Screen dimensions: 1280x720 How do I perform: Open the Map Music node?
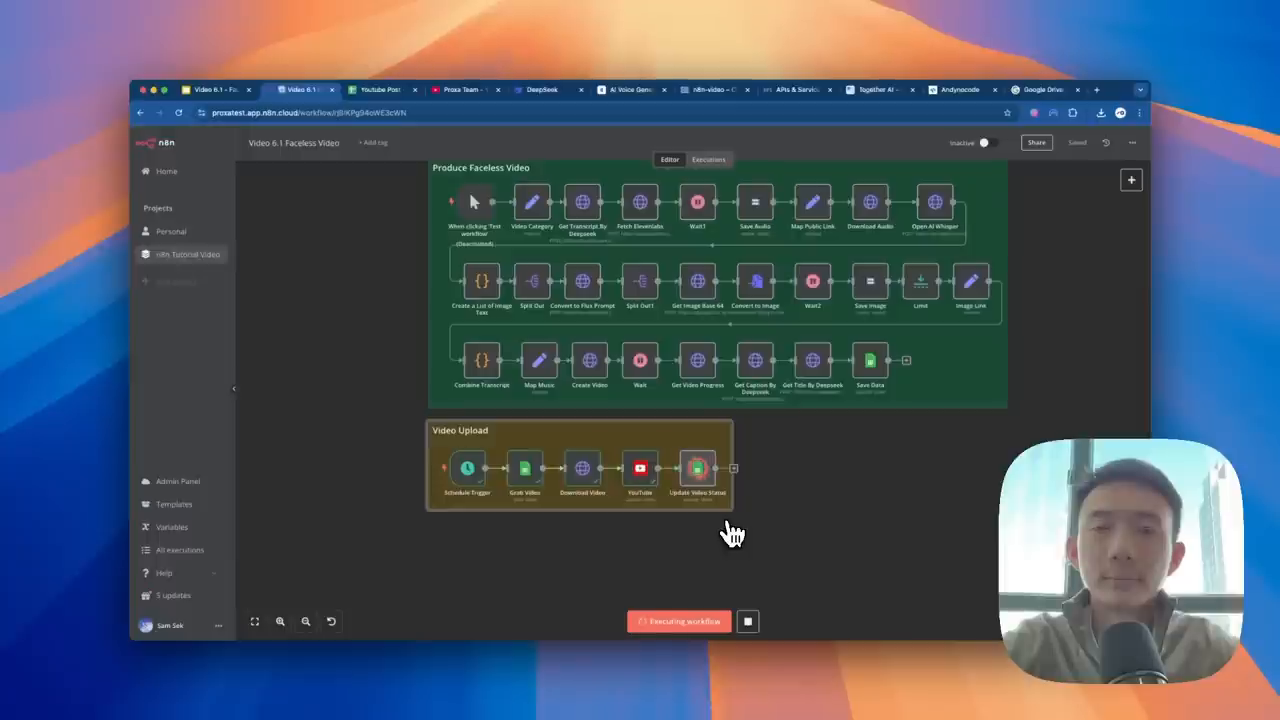pyautogui.click(x=539, y=360)
